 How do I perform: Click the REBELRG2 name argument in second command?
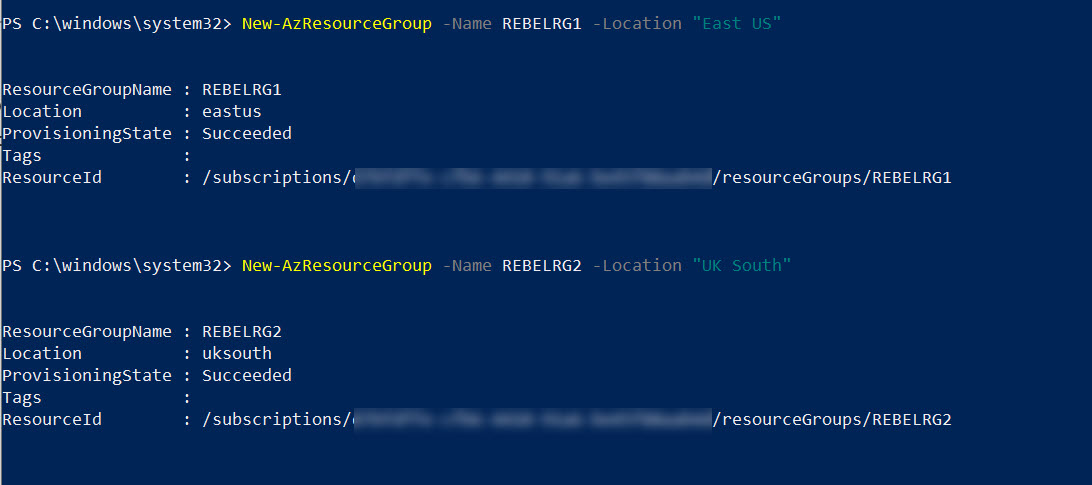[542, 265]
